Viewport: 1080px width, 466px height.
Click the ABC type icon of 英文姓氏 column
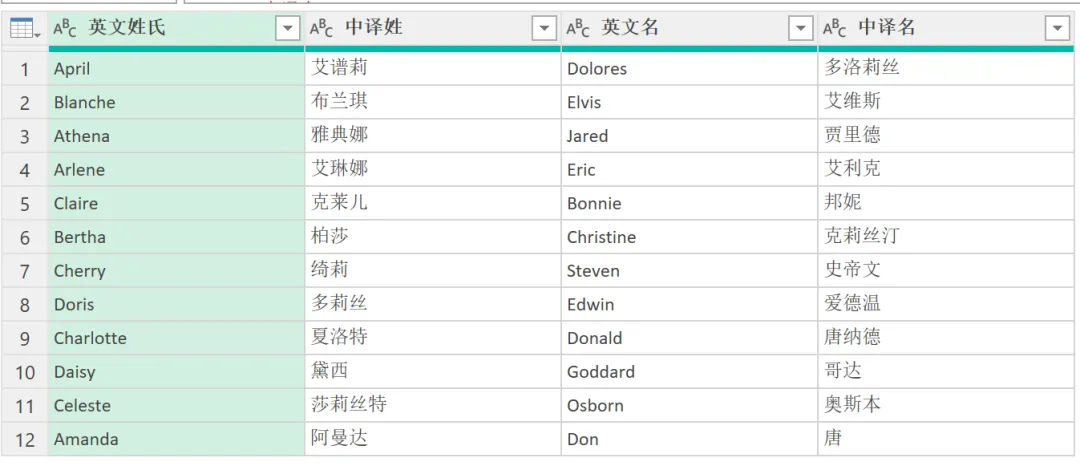click(65, 29)
